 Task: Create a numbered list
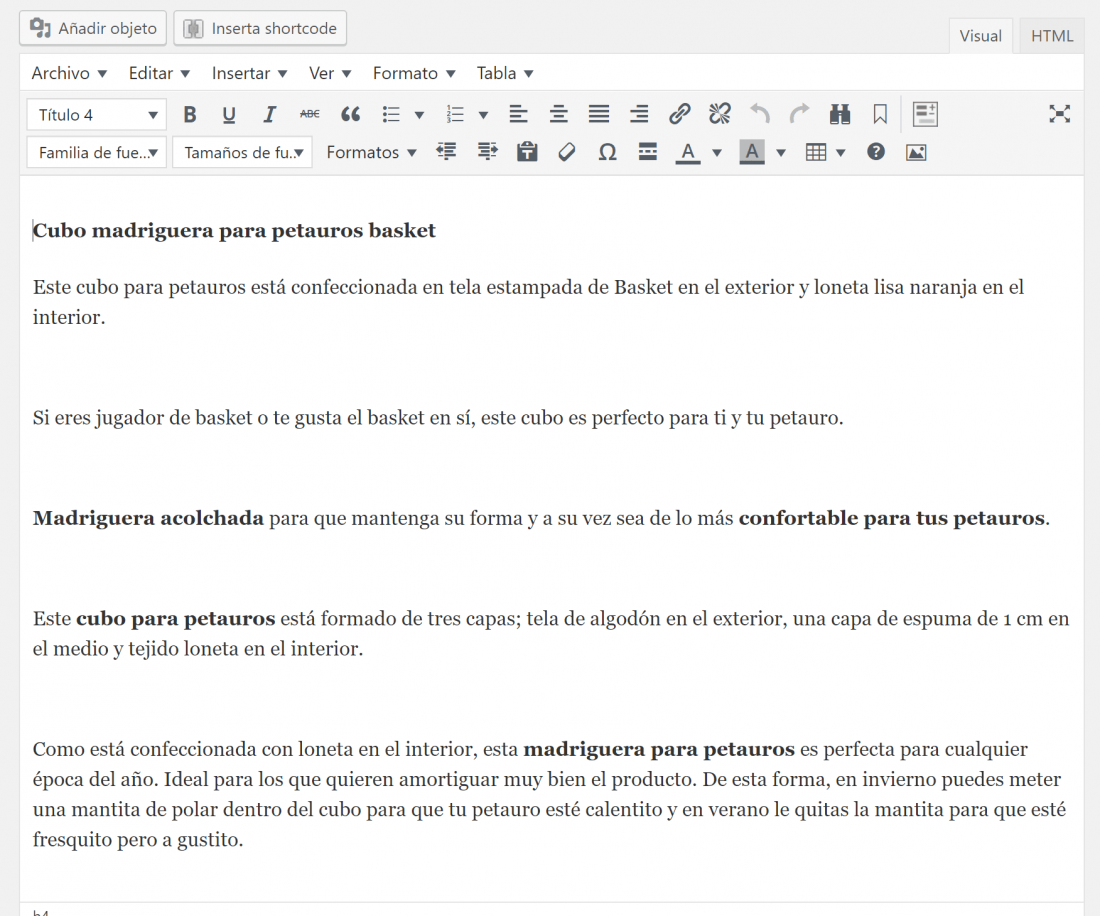click(x=455, y=114)
